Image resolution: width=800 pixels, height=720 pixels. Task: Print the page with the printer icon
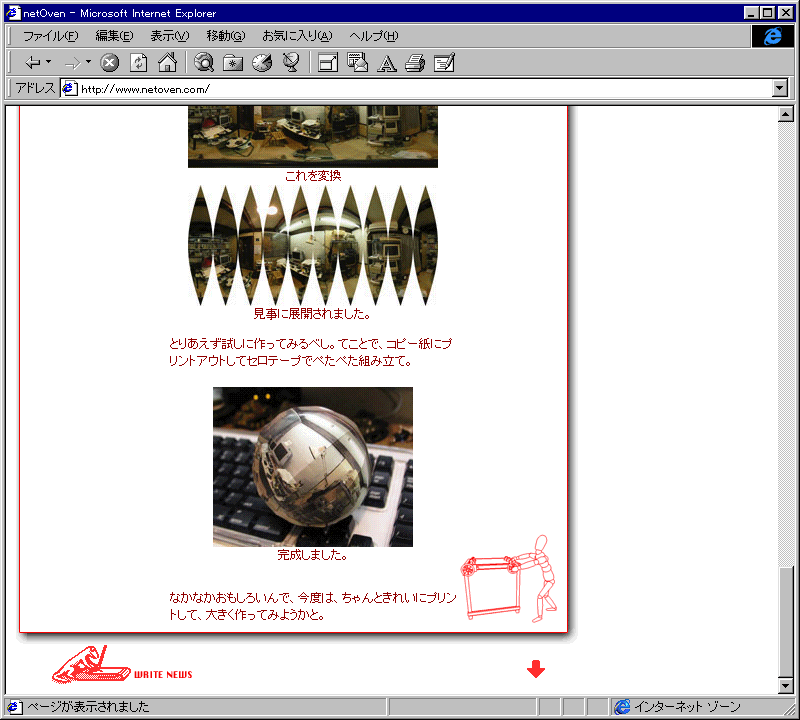415,63
